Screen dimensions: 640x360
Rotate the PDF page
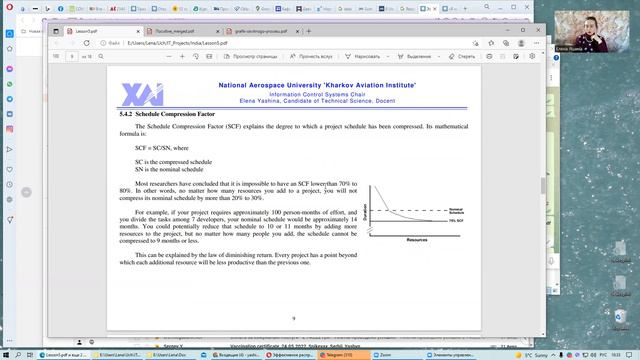[x=196, y=56]
